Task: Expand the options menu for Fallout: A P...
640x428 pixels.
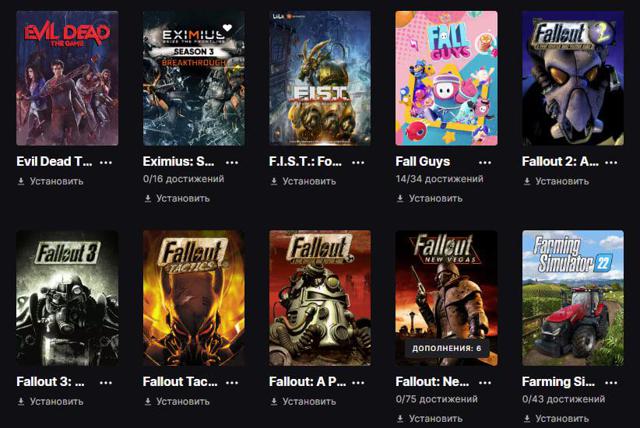Action: (358, 382)
